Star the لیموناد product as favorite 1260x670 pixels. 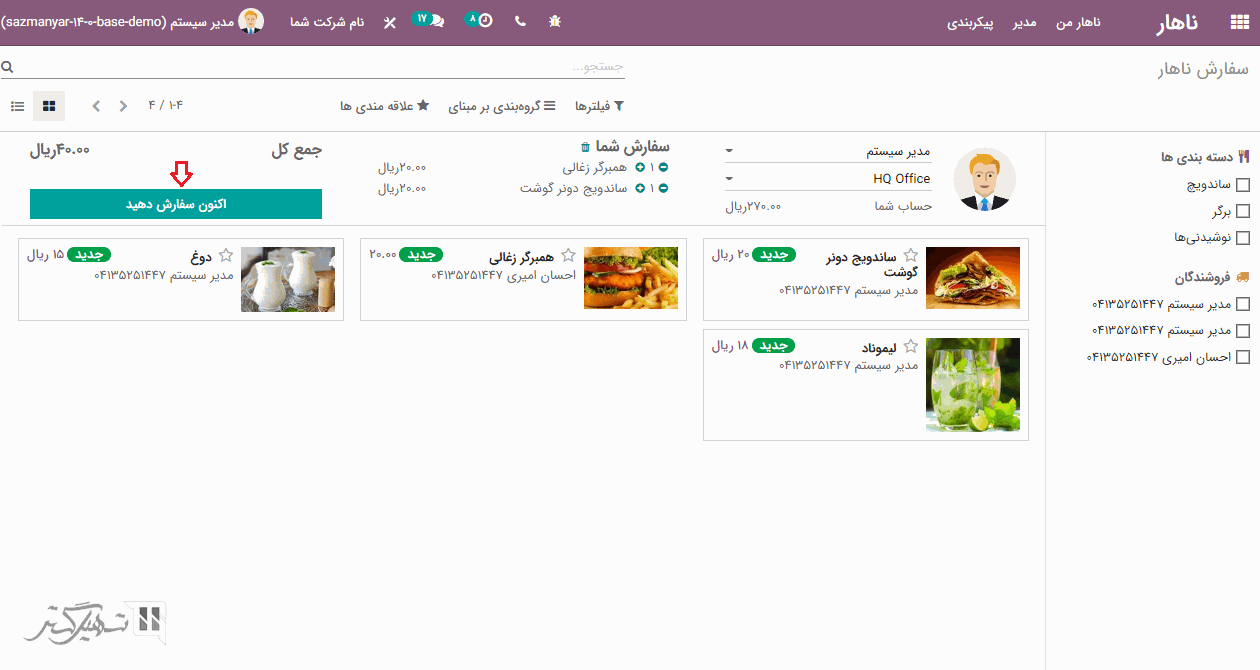coord(910,346)
